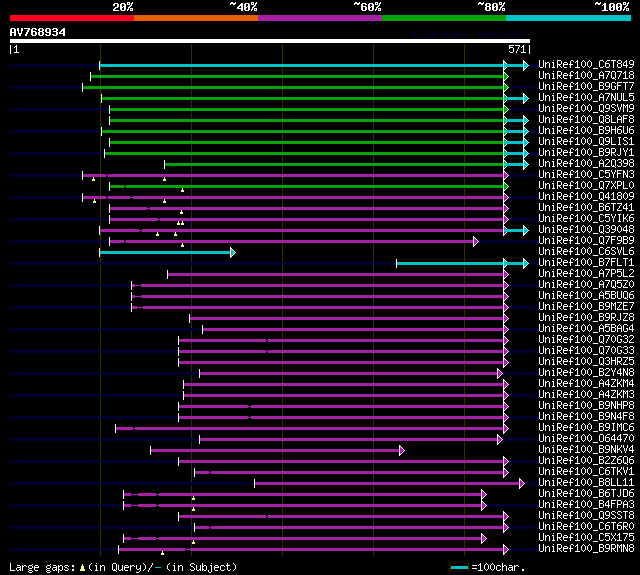Click the cyan arrowhead ending C6SVL6 alignment
Viewport: 640px width, 575px height.
[x=233, y=253]
